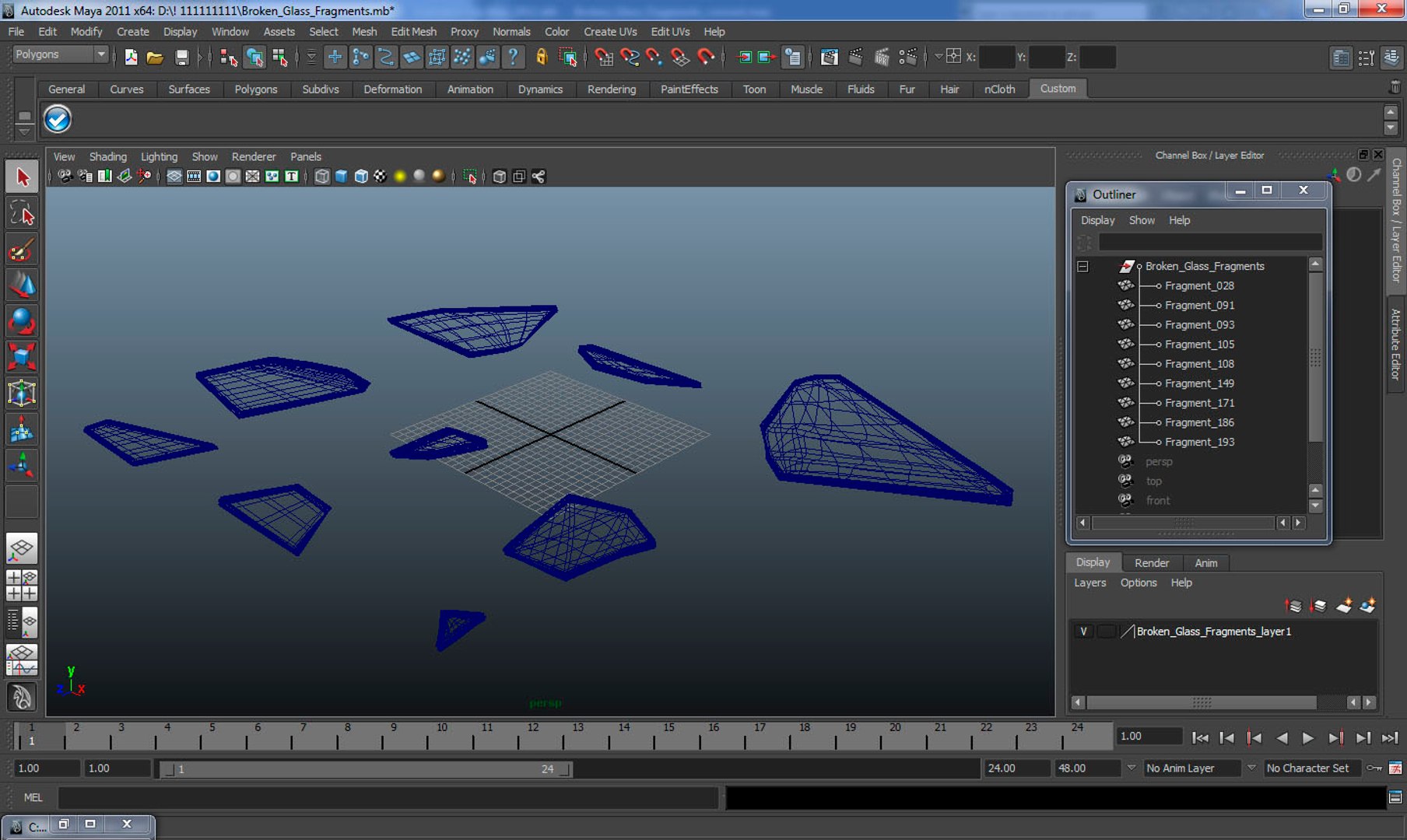The width and height of the screenshot is (1407, 840).
Task: Select the Paint Selection tool
Action: click(x=22, y=250)
